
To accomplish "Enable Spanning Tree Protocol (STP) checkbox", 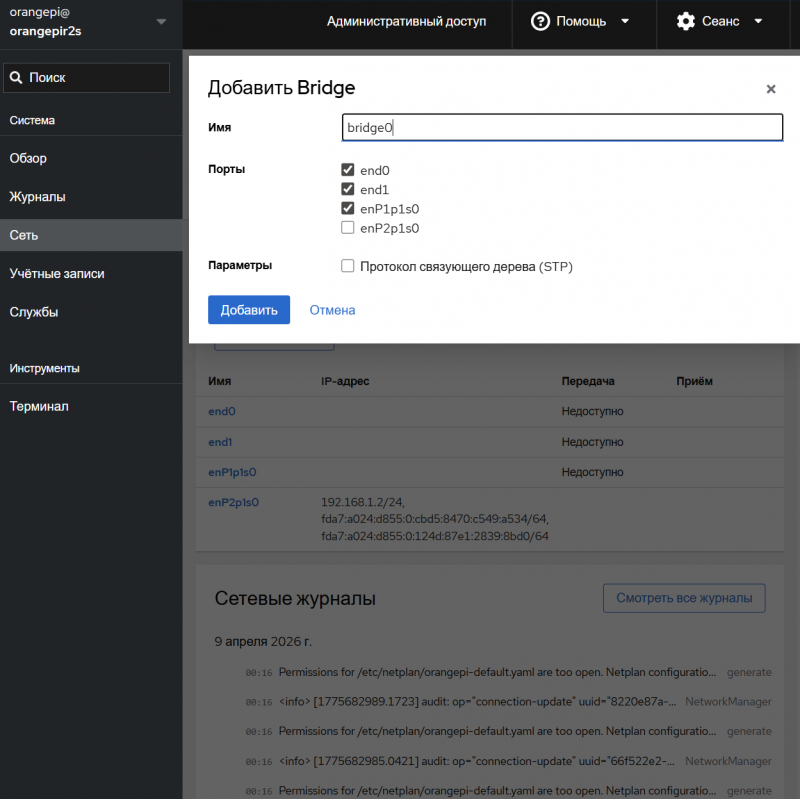I will [x=348, y=266].
